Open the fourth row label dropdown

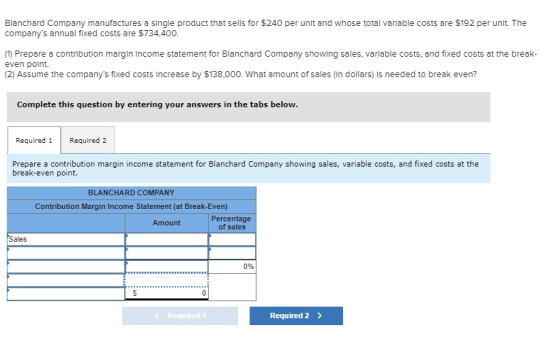coord(66,280)
